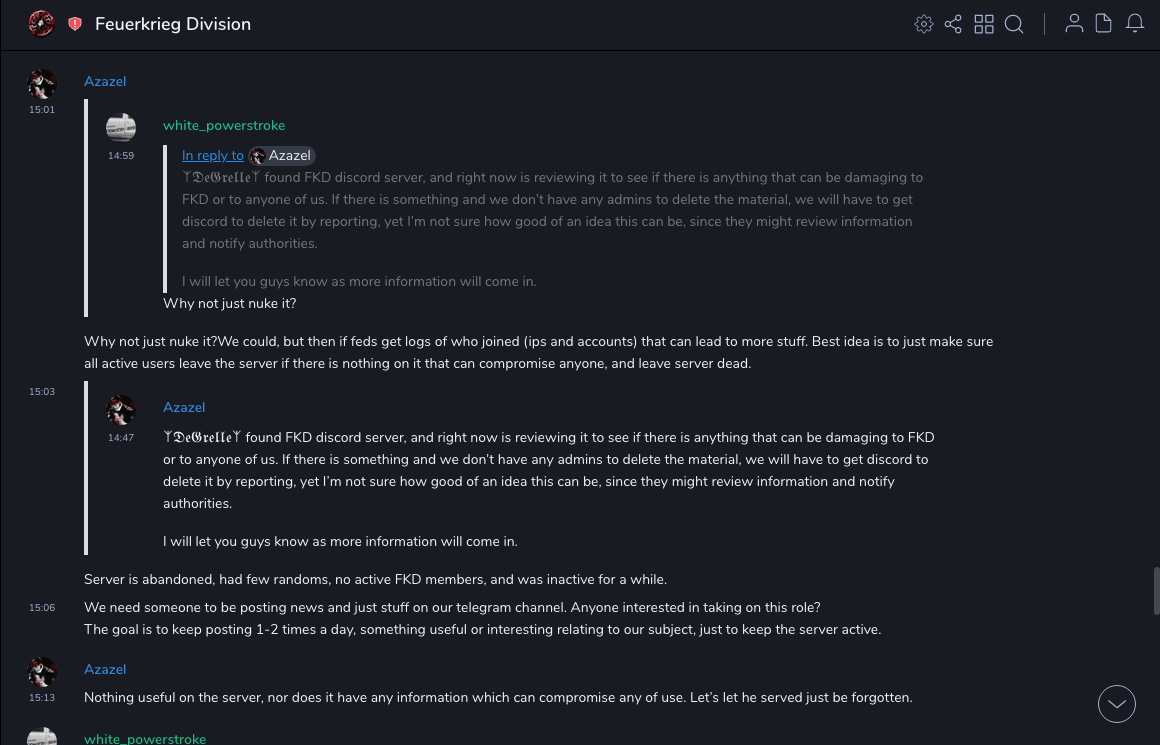The image size is (1160, 745).
Task: Show room members list icon
Action: click(x=1074, y=24)
